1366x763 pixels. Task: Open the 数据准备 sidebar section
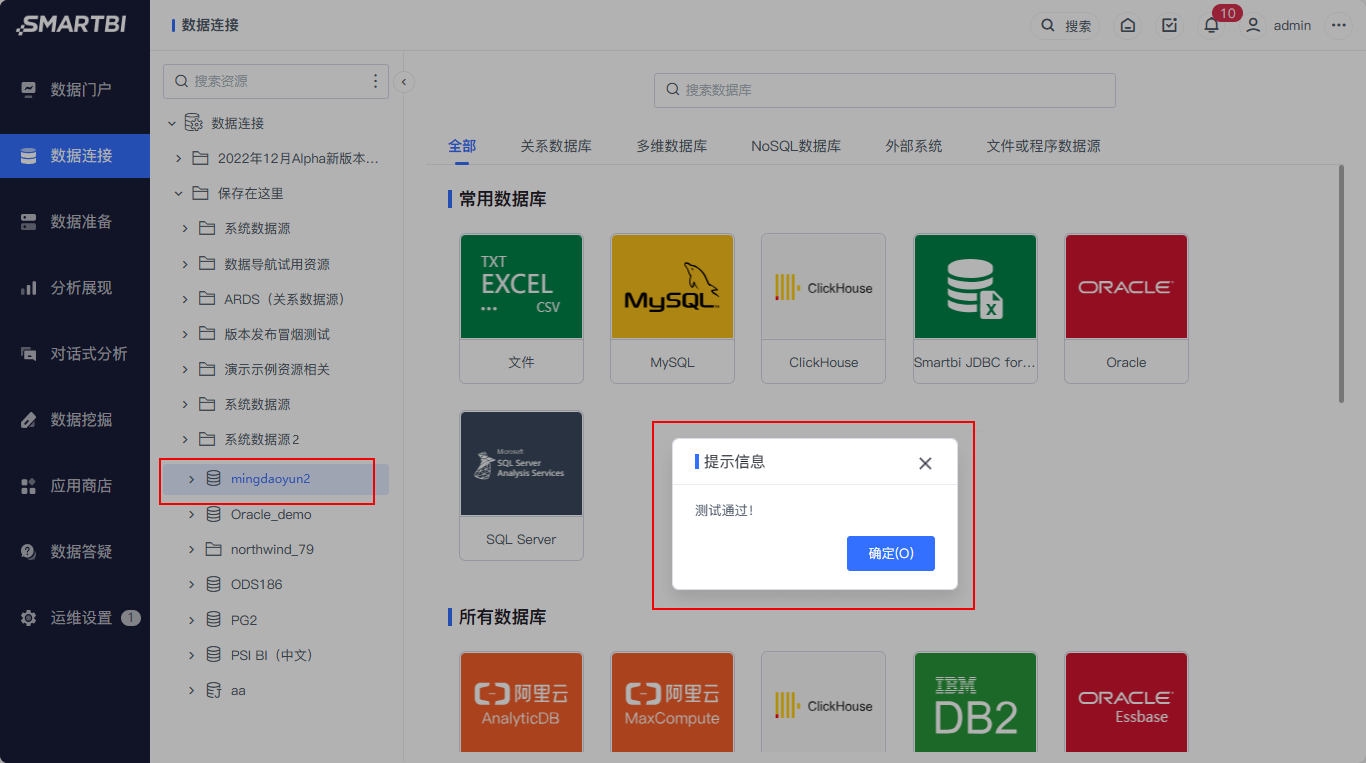(x=75, y=221)
